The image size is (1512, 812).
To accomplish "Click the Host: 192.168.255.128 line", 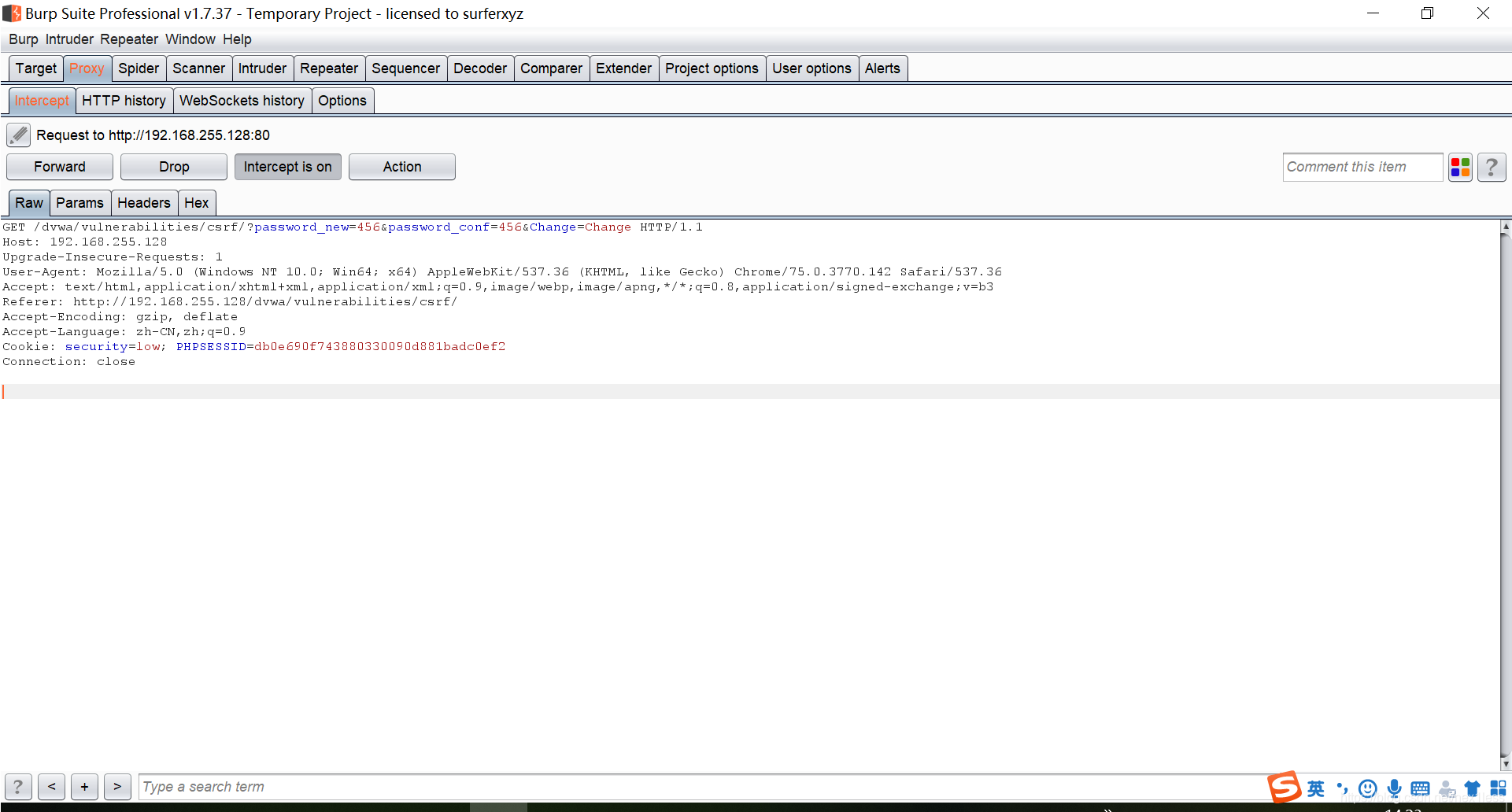I will (x=85, y=242).
